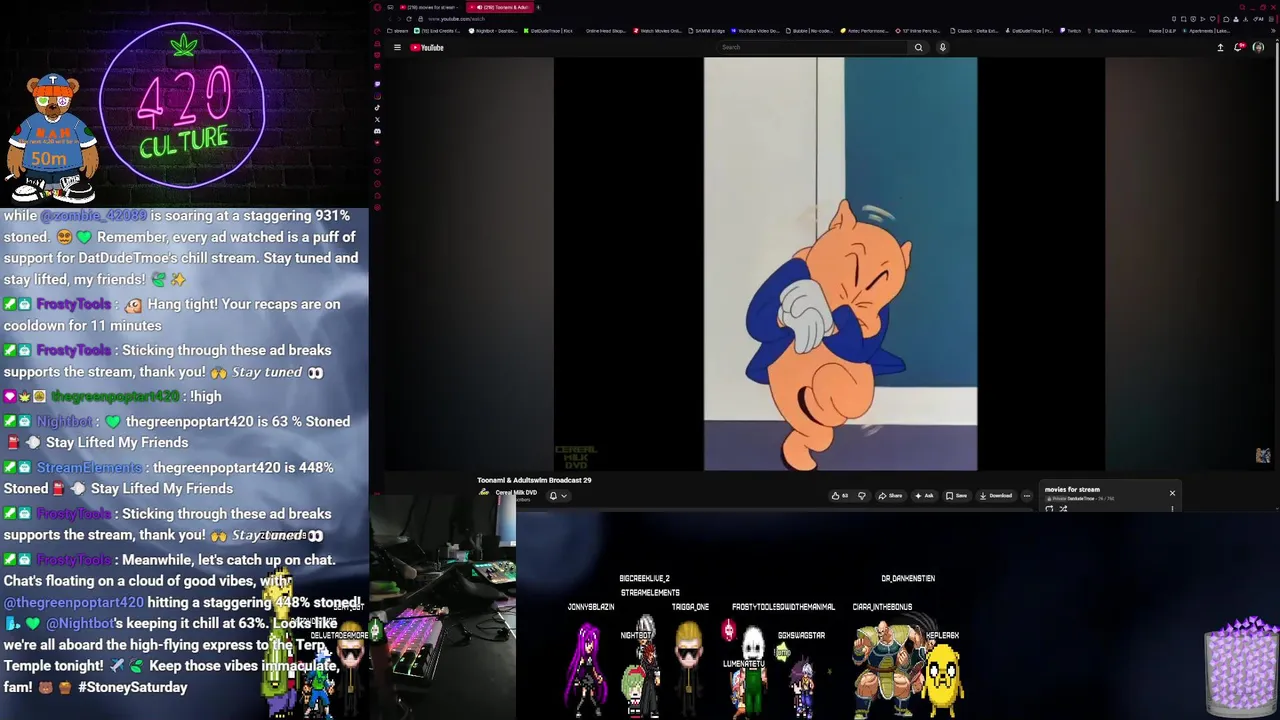The height and width of the screenshot is (720, 1280).
Task: Focus the YouTube search box
Action: click(814, 47)
